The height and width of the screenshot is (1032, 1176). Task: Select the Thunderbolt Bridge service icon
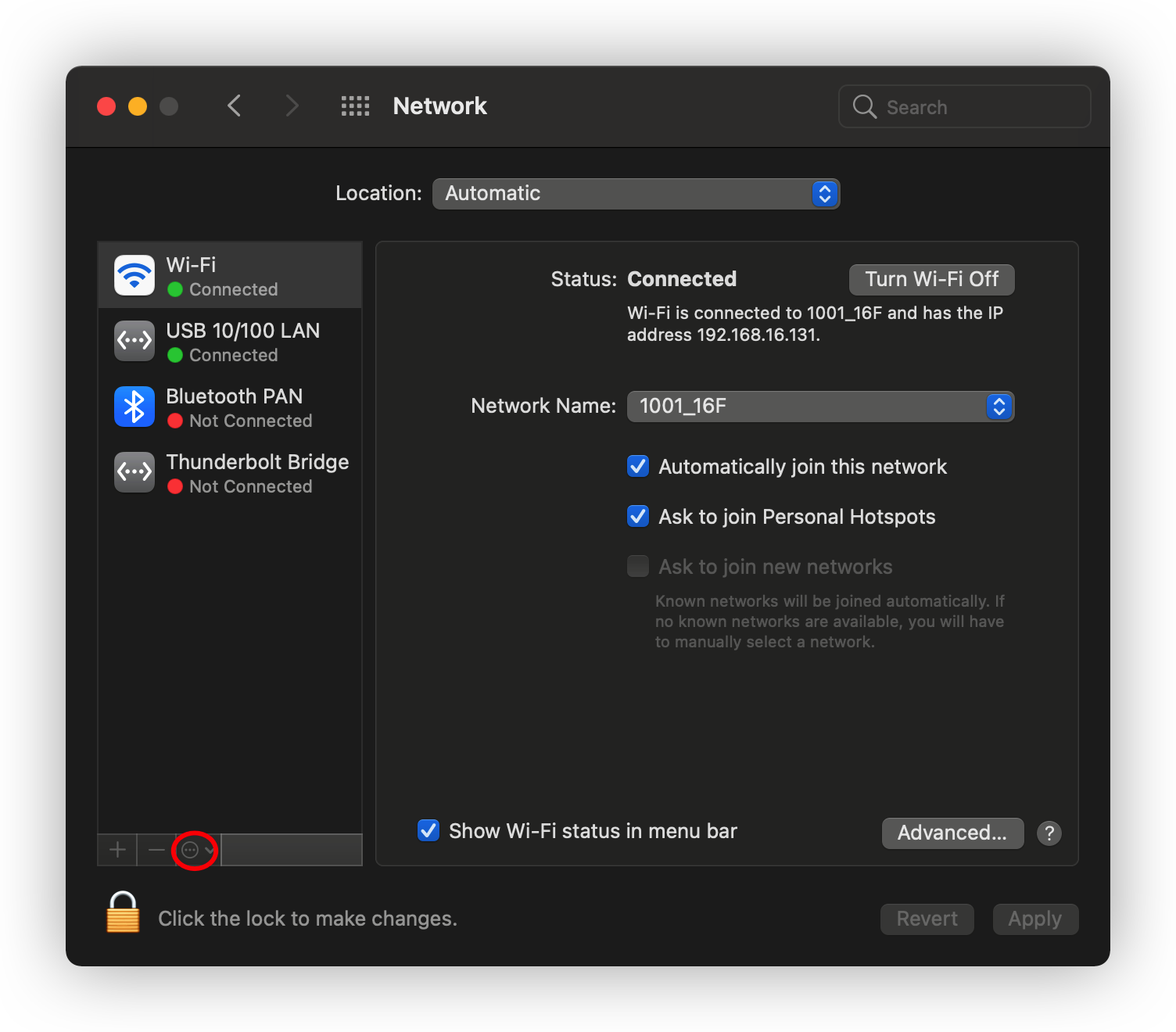click(x=134, y=472)
